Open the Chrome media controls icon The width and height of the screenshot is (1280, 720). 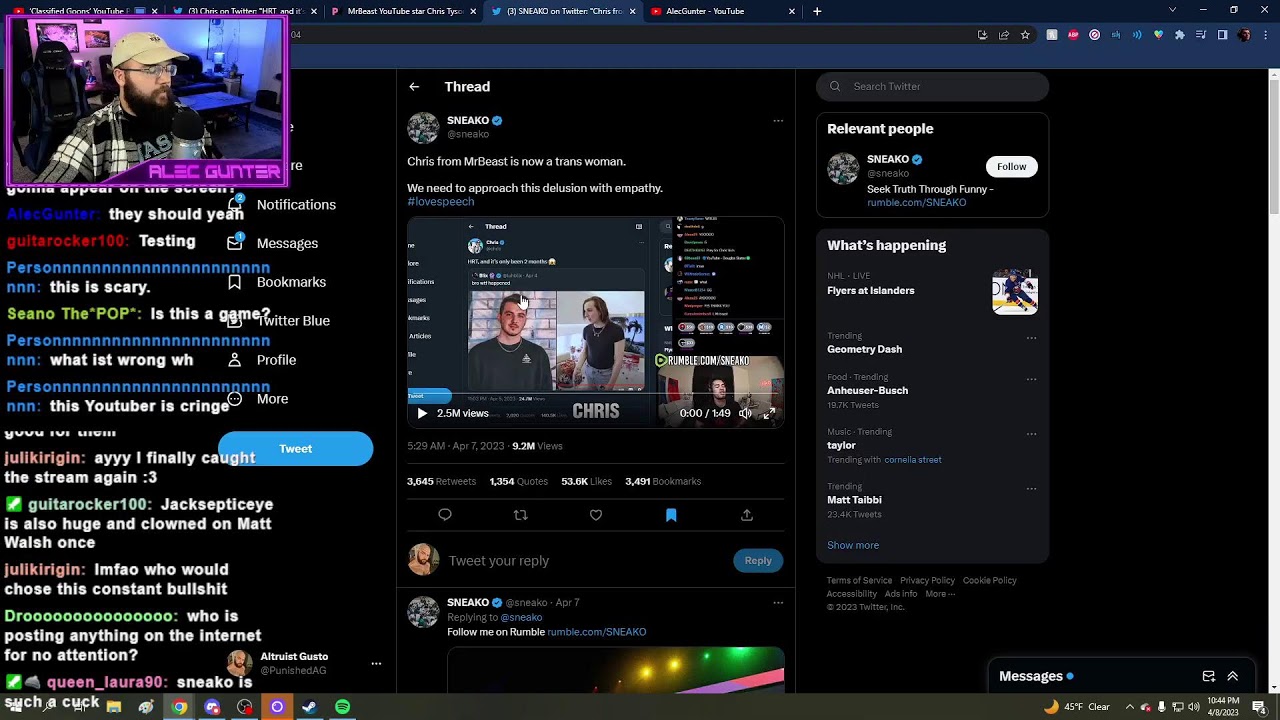tap(1201, 35)
